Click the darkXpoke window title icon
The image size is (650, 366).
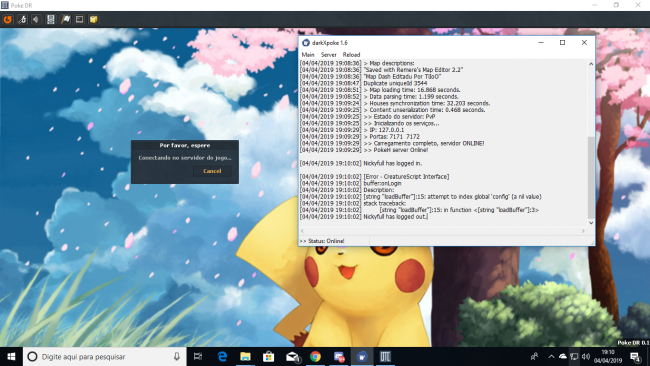pos(306,42)
